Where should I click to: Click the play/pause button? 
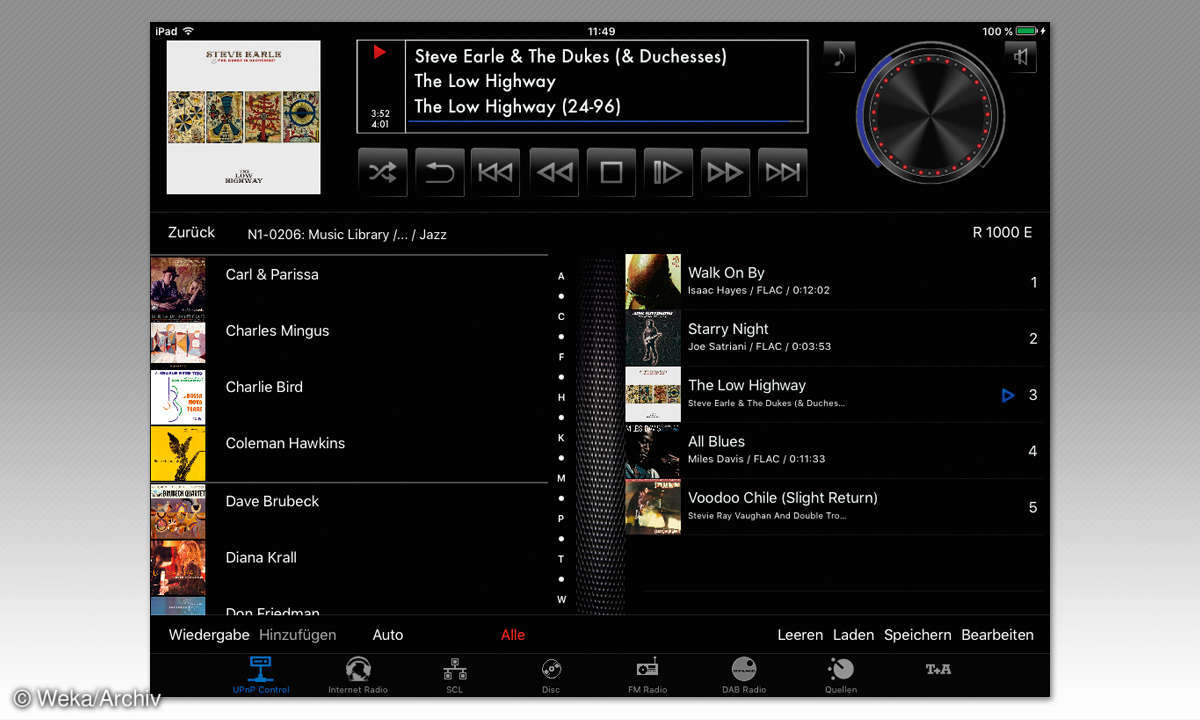click(668, 172)
